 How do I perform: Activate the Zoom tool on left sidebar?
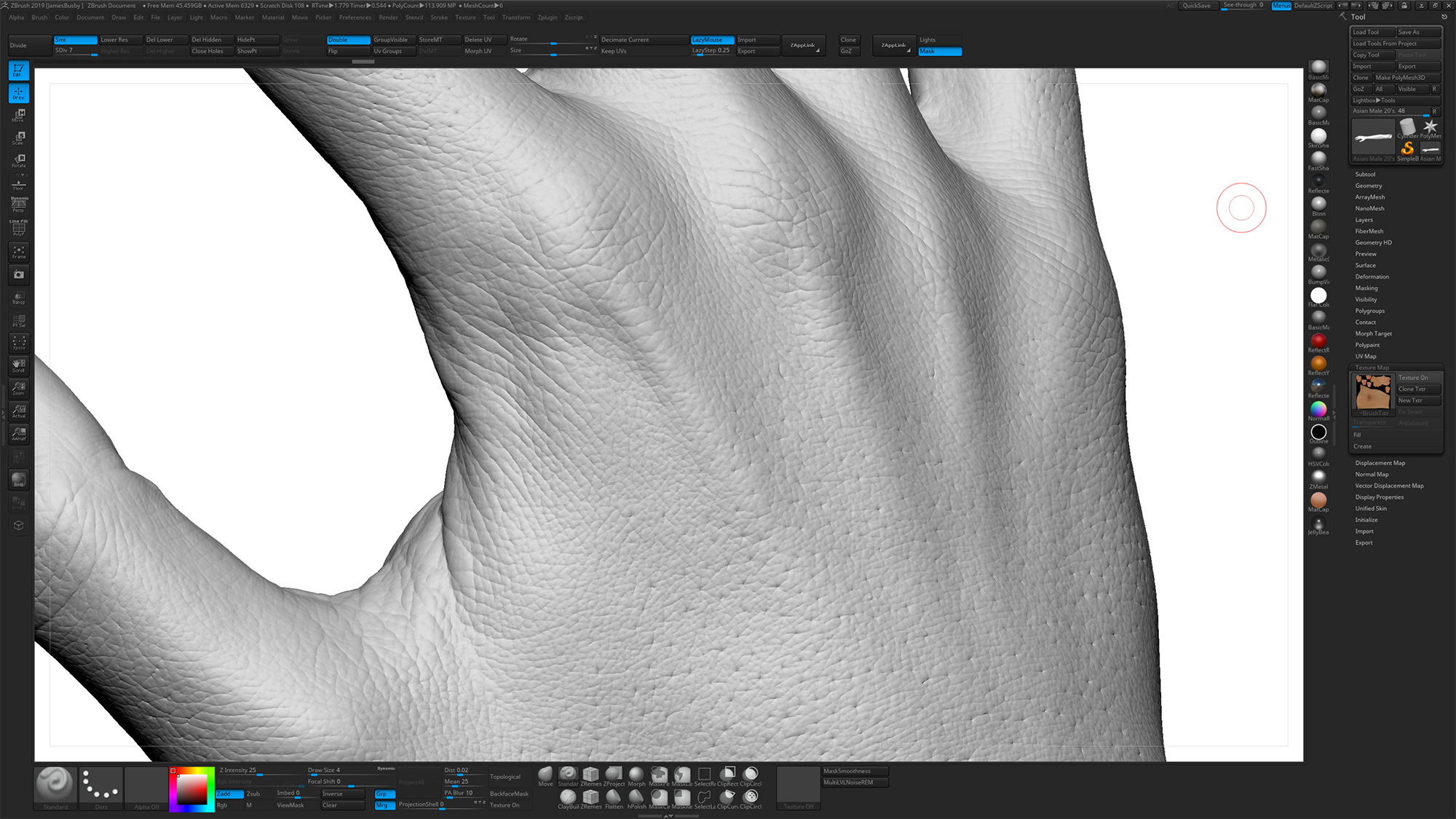click(x=18, y=388)
